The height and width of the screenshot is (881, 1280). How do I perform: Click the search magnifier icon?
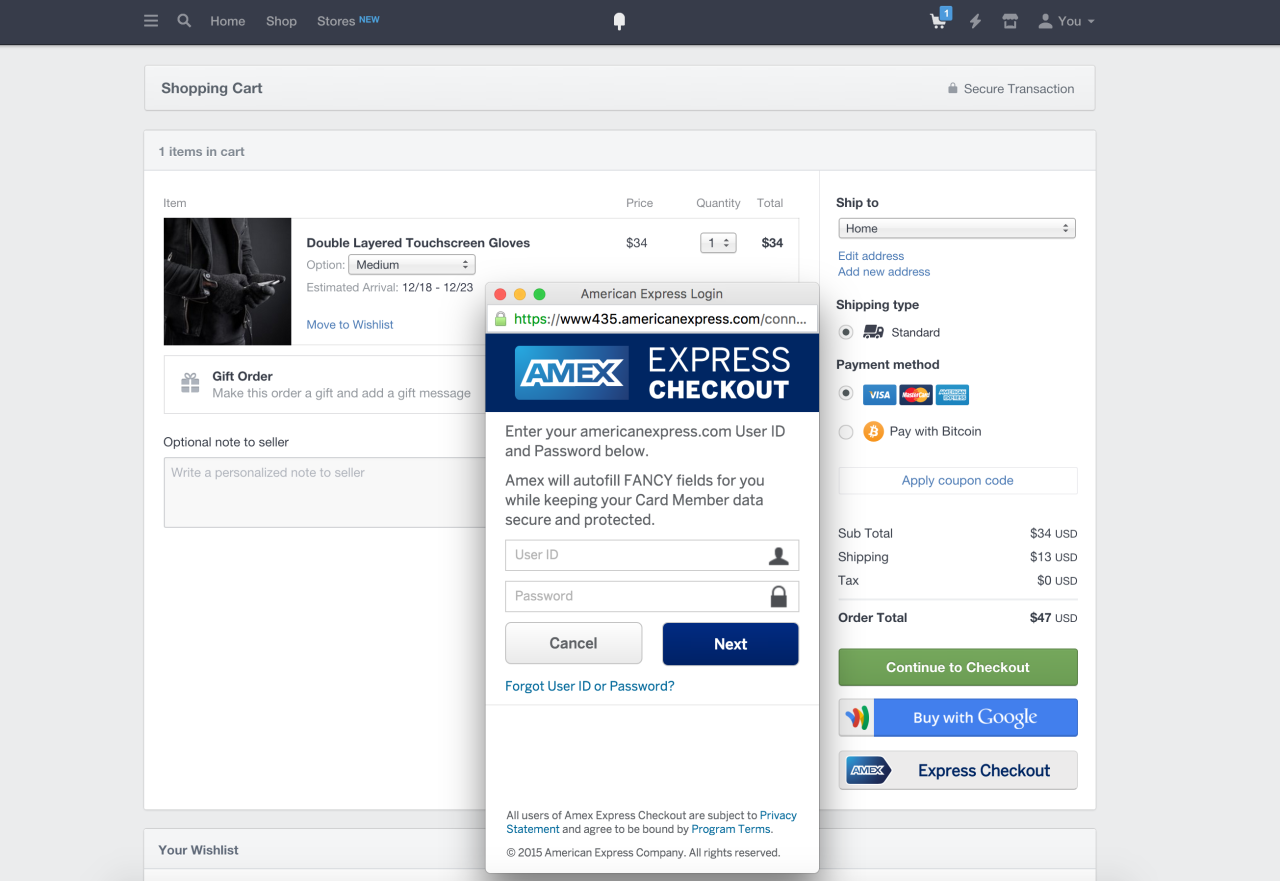[184, 20]
